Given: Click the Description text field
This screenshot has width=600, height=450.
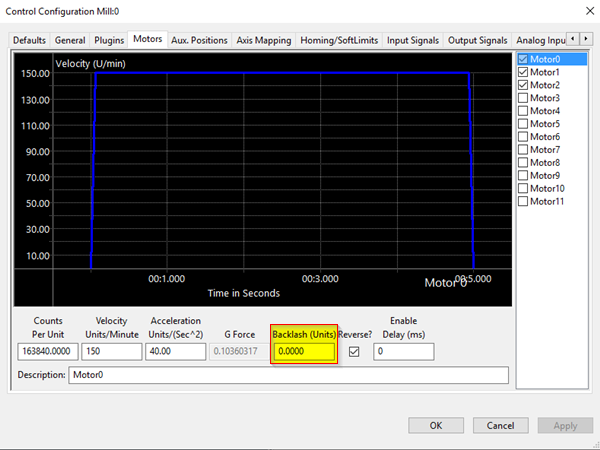Looking at the screenshot, I should [x=287, y=376].
